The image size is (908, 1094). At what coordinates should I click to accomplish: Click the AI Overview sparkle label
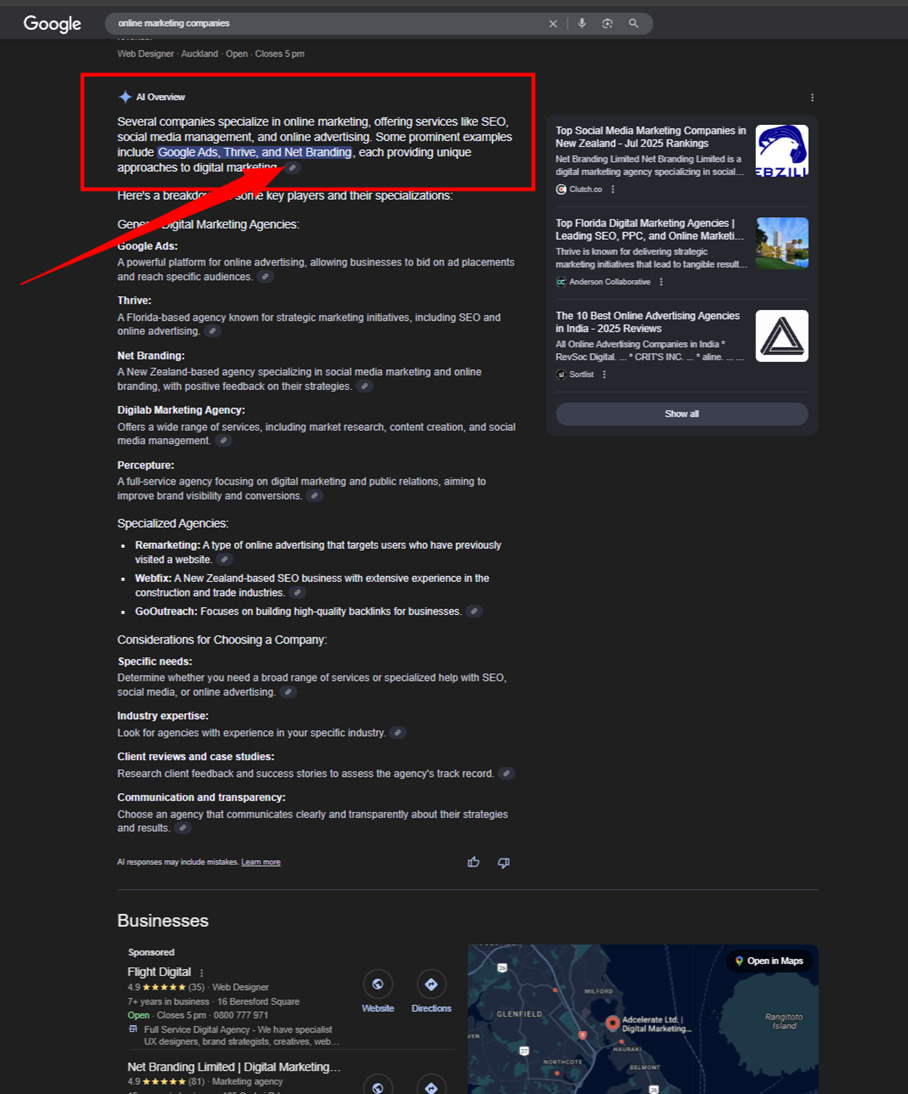(152, 97)
